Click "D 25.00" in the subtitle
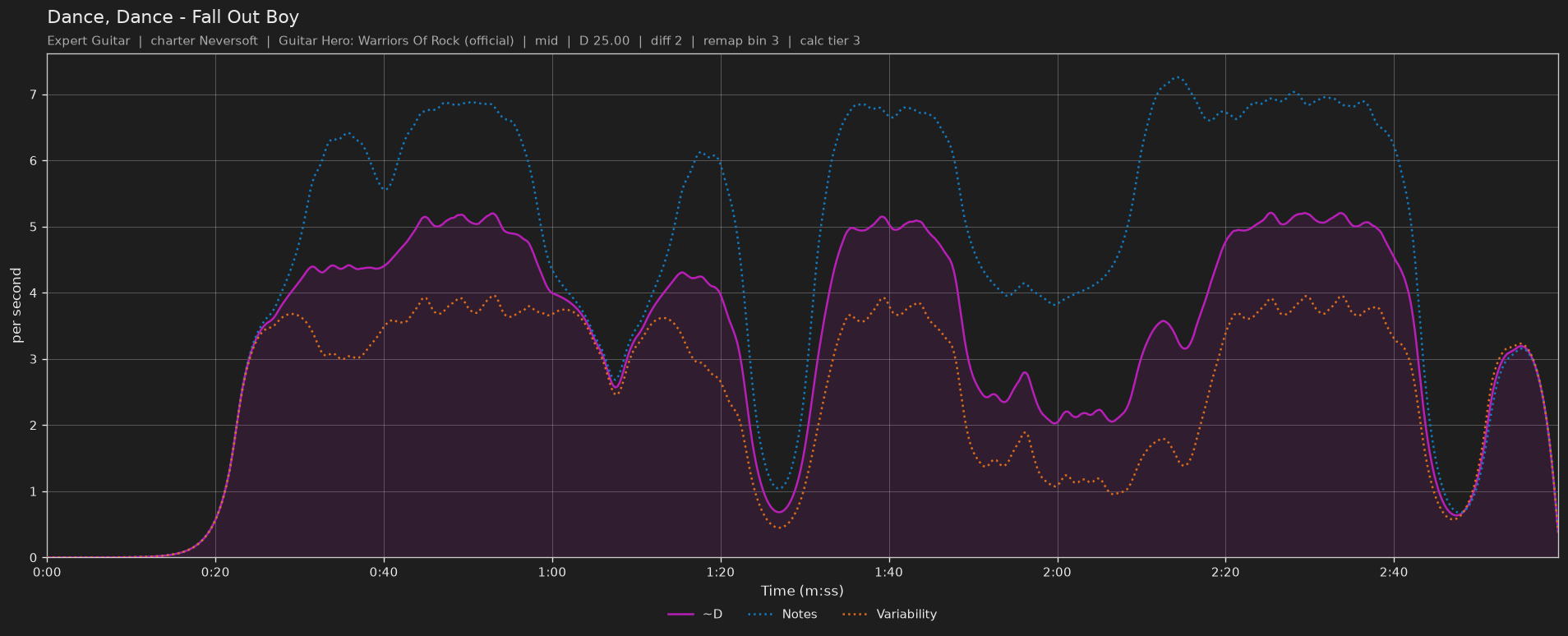The image size is (1568, 636). [604, 41]
